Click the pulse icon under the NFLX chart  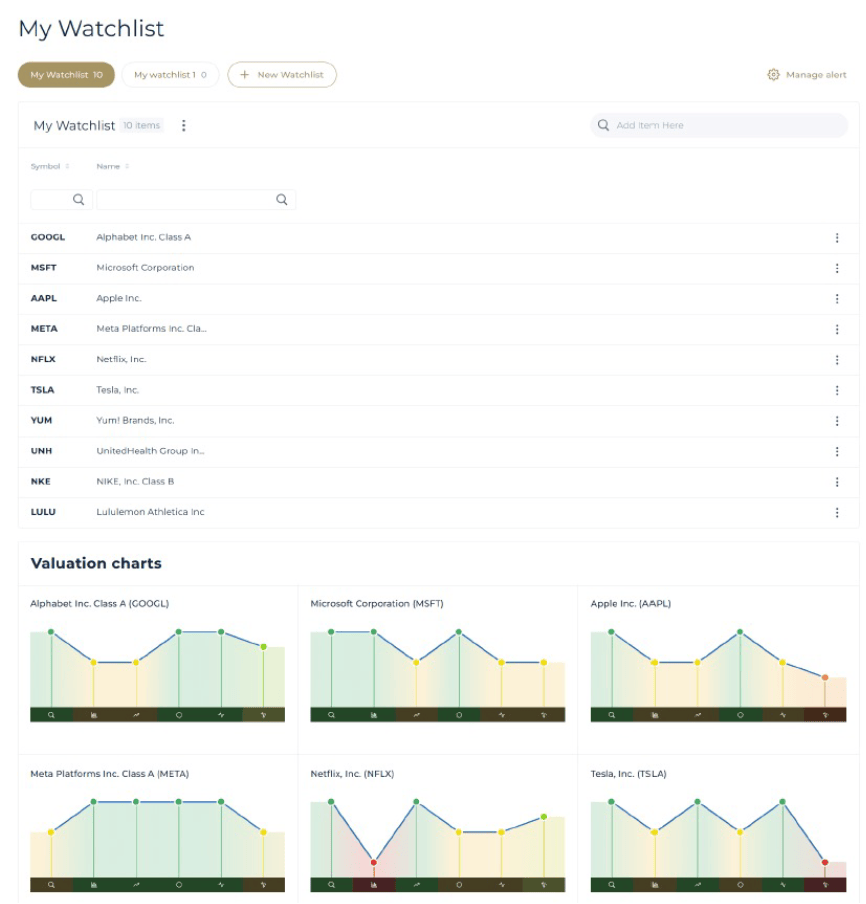click(502, 884)
